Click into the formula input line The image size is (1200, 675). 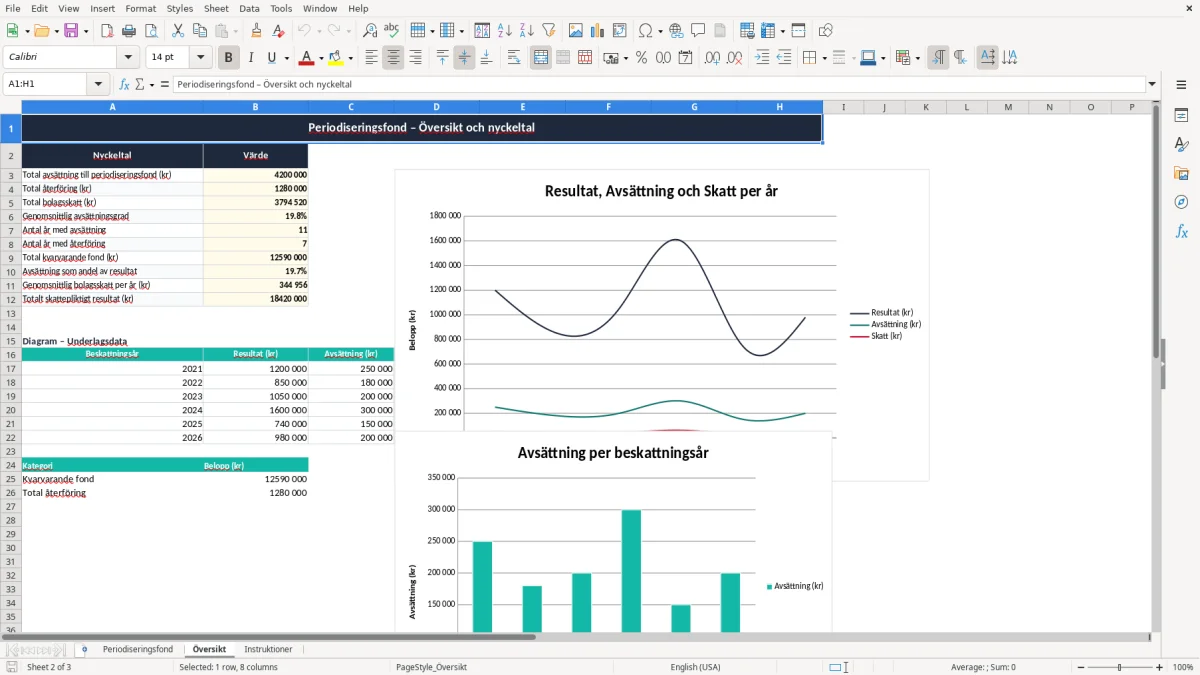coord(658,85)
